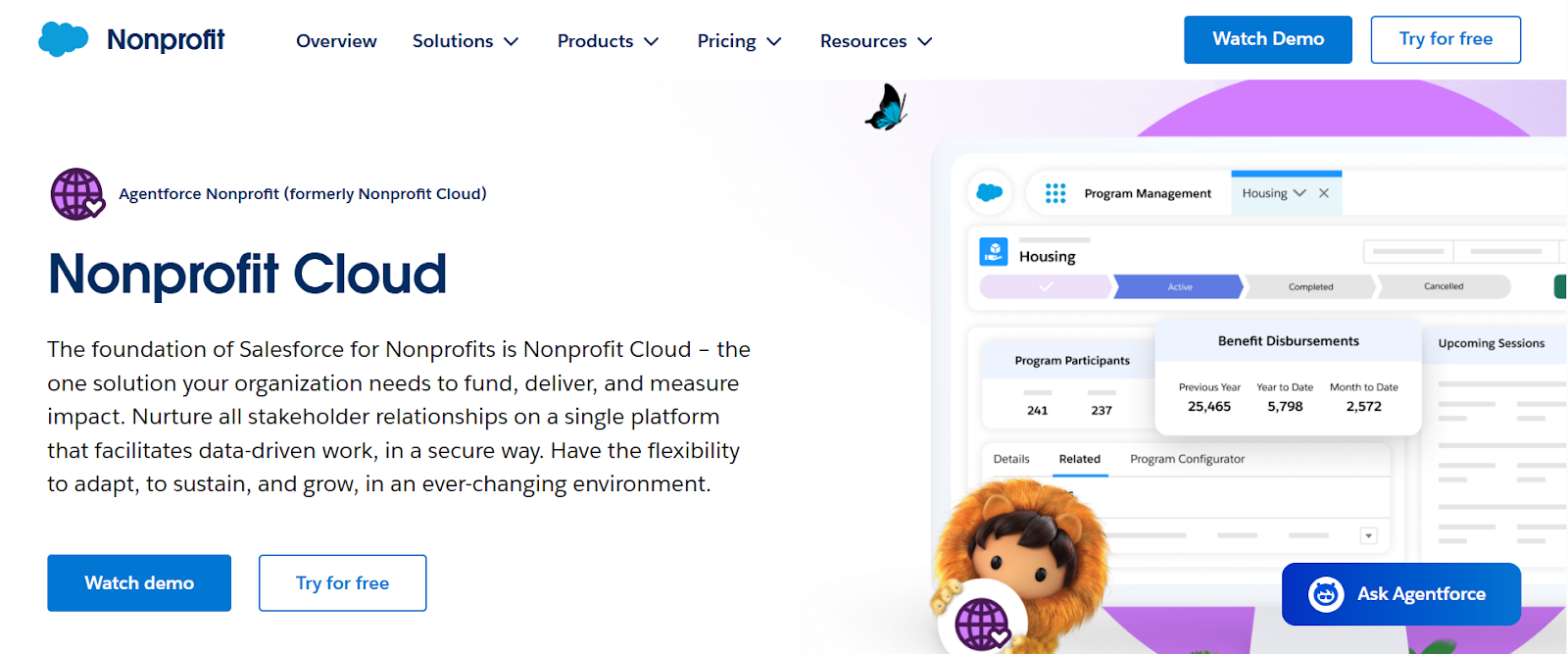Click the Salesforce cloud logo in header
This screenshot has width=1568, height=654.
(64, 39)
